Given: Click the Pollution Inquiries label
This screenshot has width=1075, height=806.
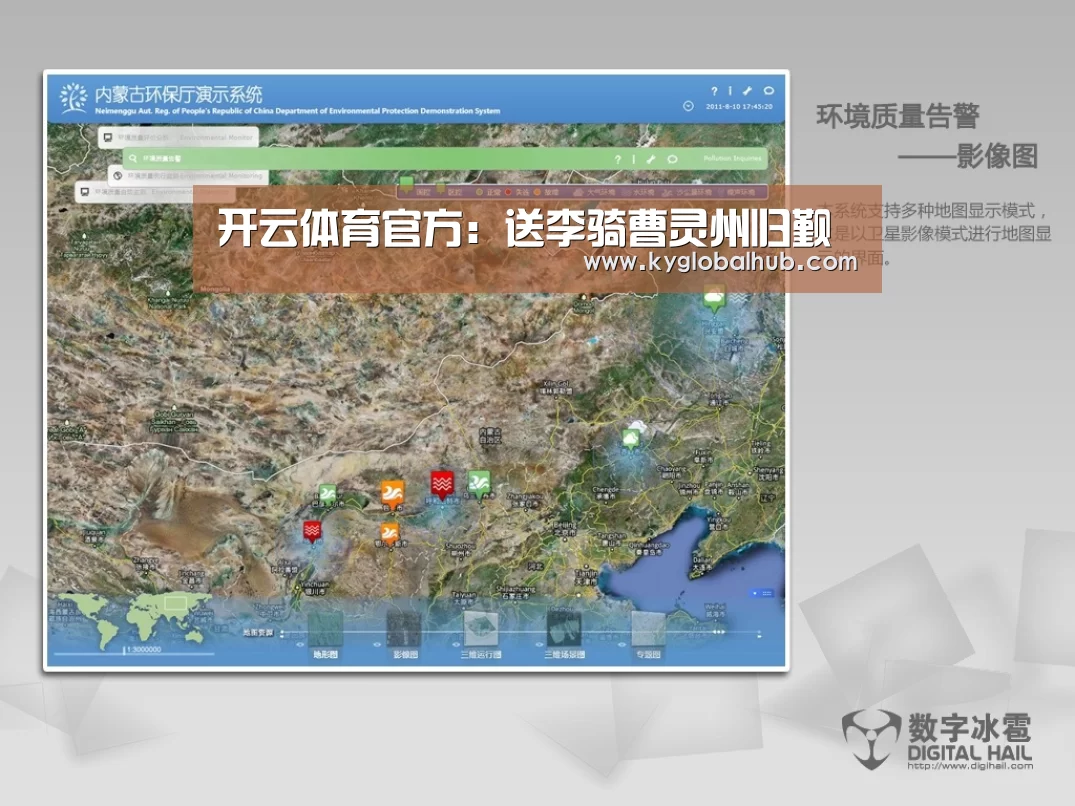Looking at the screenshot, I should click(732, 158).
